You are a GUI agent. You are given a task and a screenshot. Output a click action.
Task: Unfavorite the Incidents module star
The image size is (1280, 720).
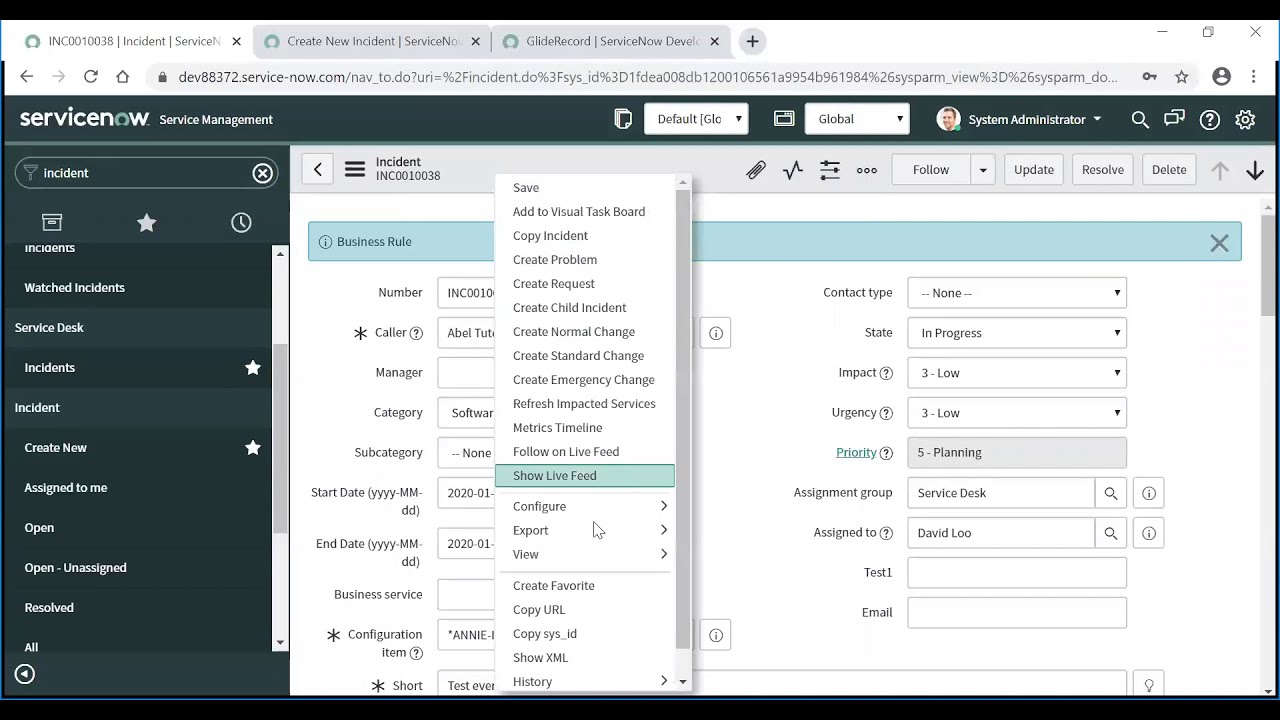(x=253, y=367)
